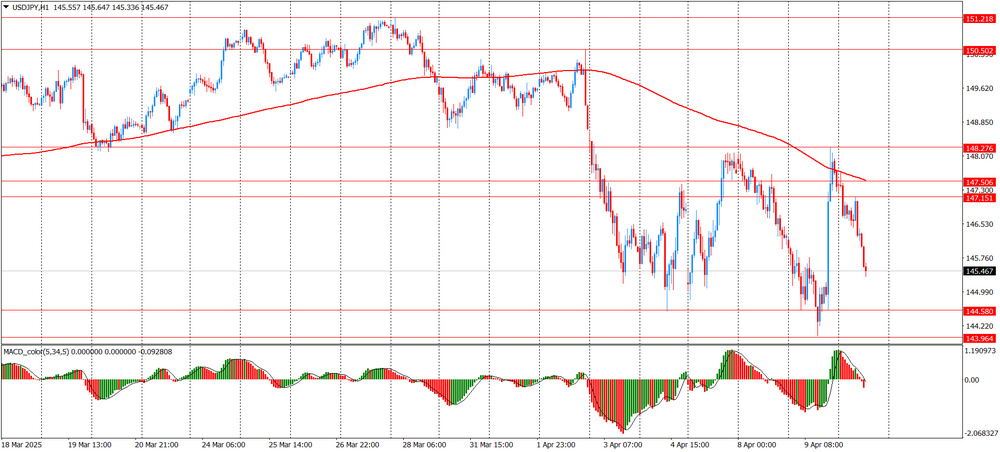Viewport: 1000px width, 452px height.
Task: Select the 147.151 red price level tag
Action: point(978,198)
